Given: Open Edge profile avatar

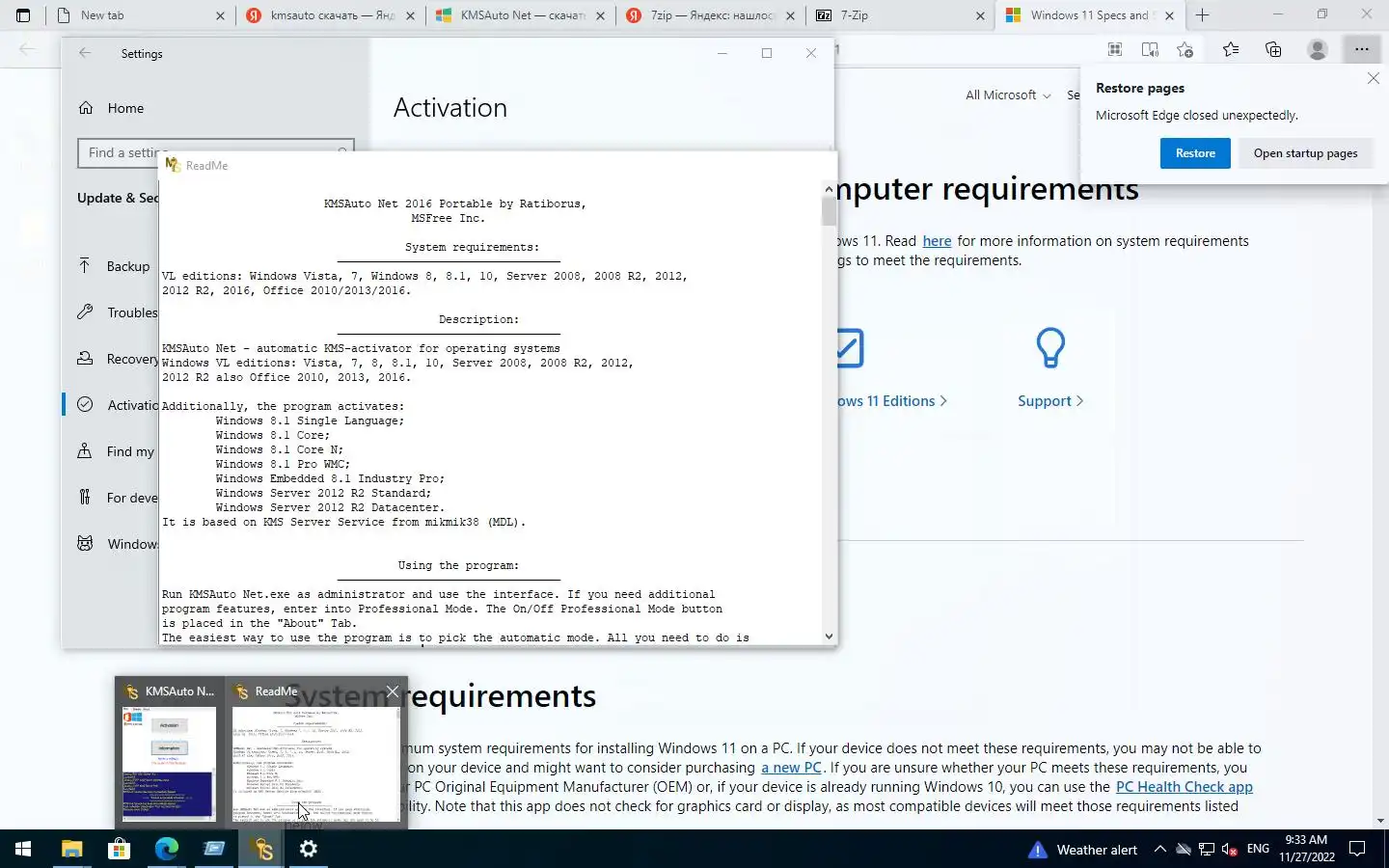Looking at the screenshot, I should point(1318,49).
